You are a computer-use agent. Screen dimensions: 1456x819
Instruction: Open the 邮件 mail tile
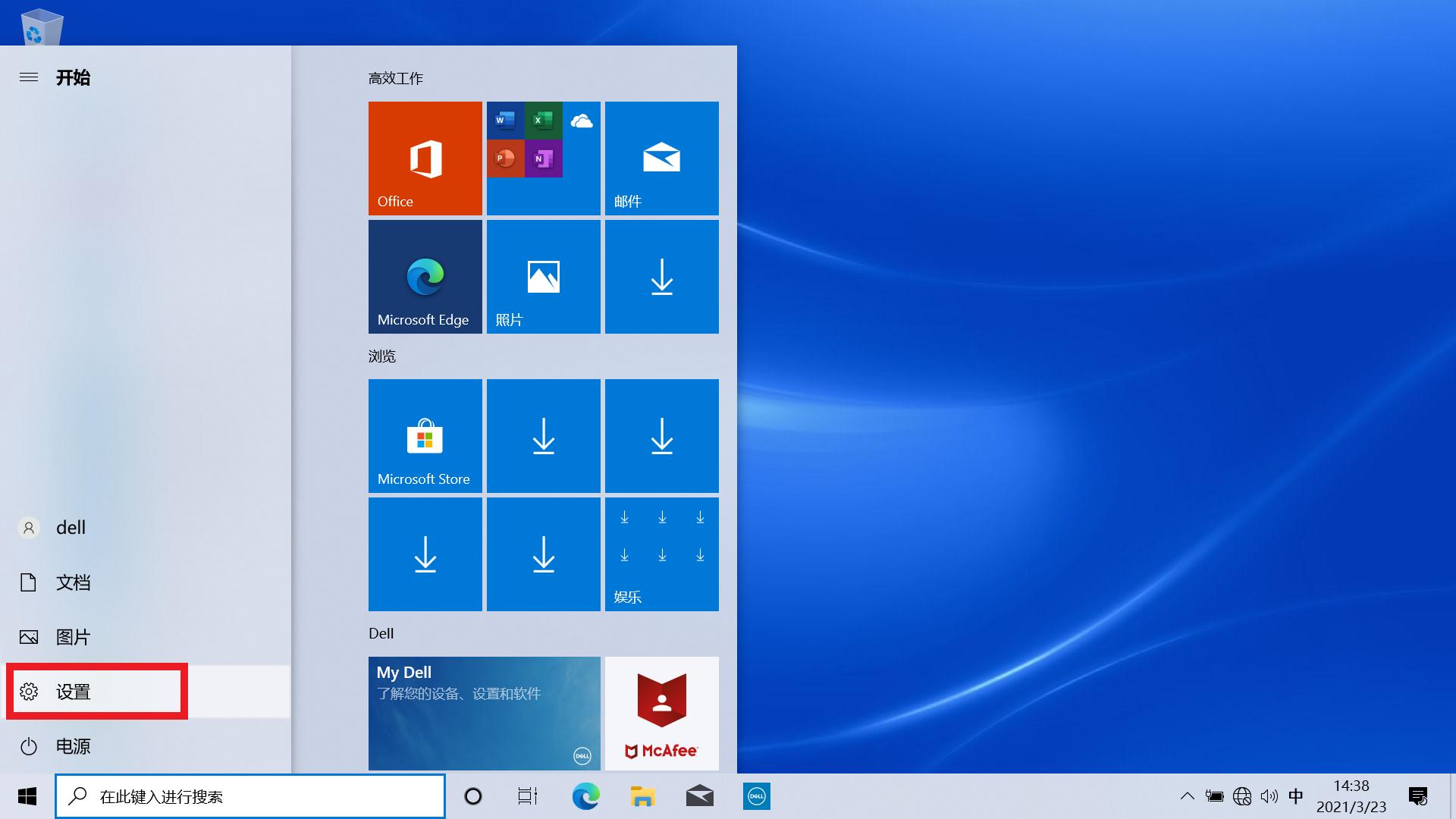point(661,158)
